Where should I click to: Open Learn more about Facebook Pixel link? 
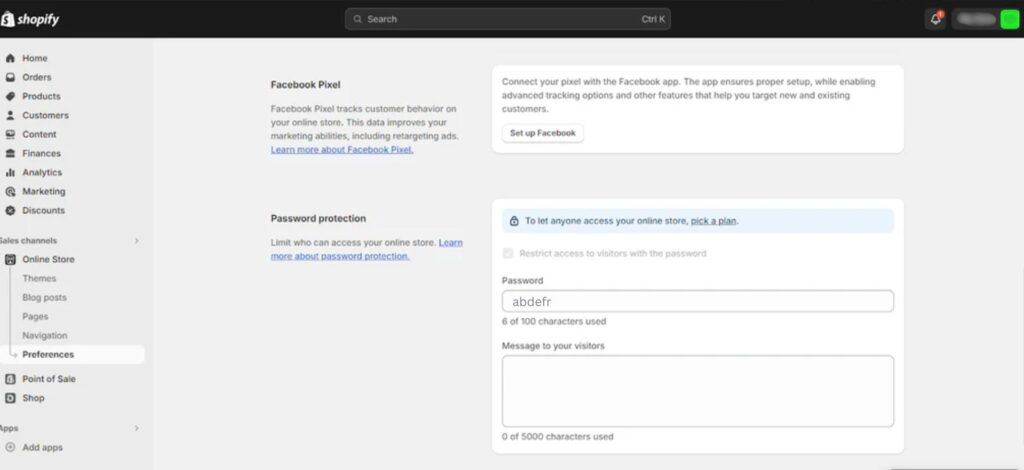(341, 149)
